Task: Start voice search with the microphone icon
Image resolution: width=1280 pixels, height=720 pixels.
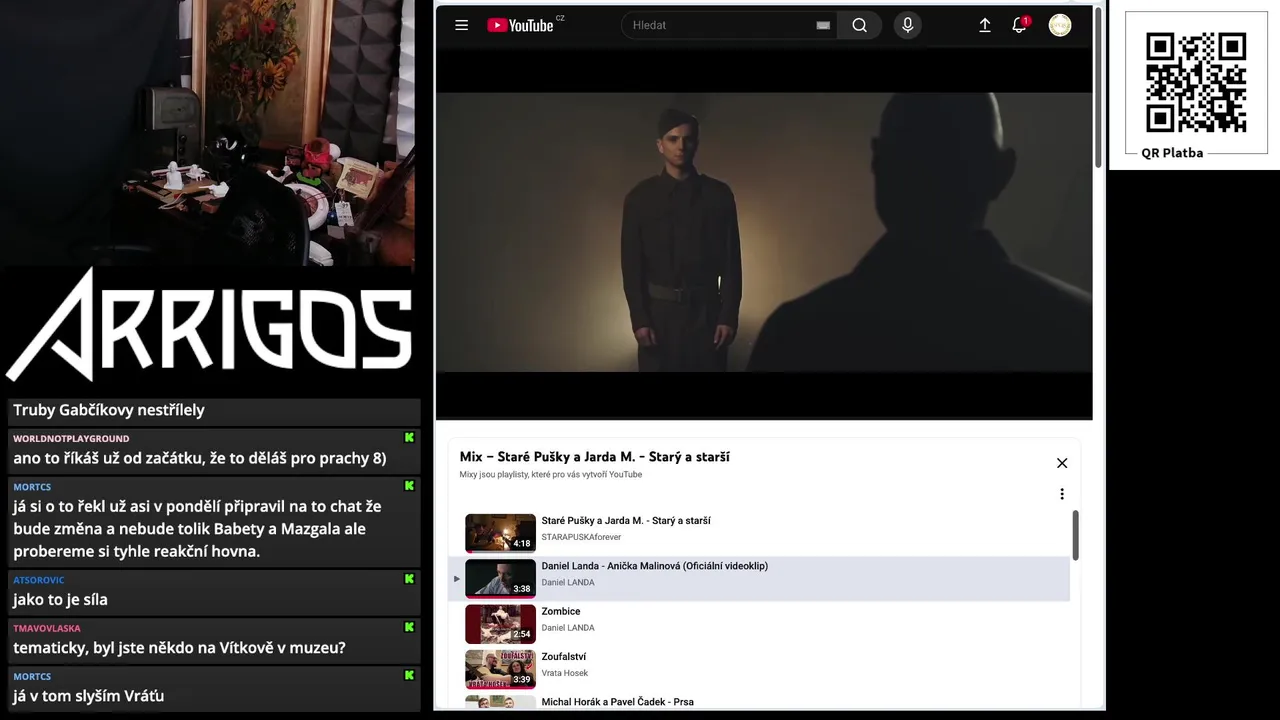Action: click(907, 25)
